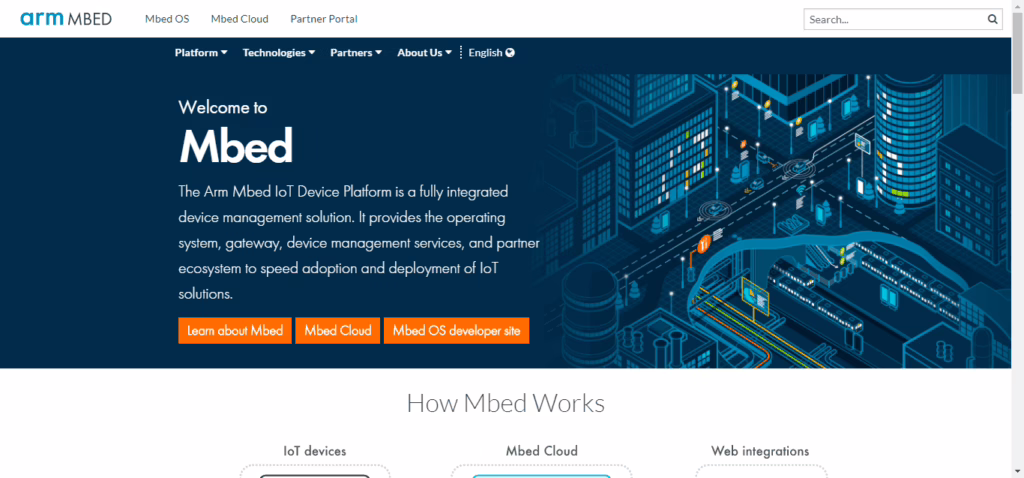This screenshot has height=478, width=1024.
Task: Expand the Platform dropdown menu
Action: click(201, 53)
